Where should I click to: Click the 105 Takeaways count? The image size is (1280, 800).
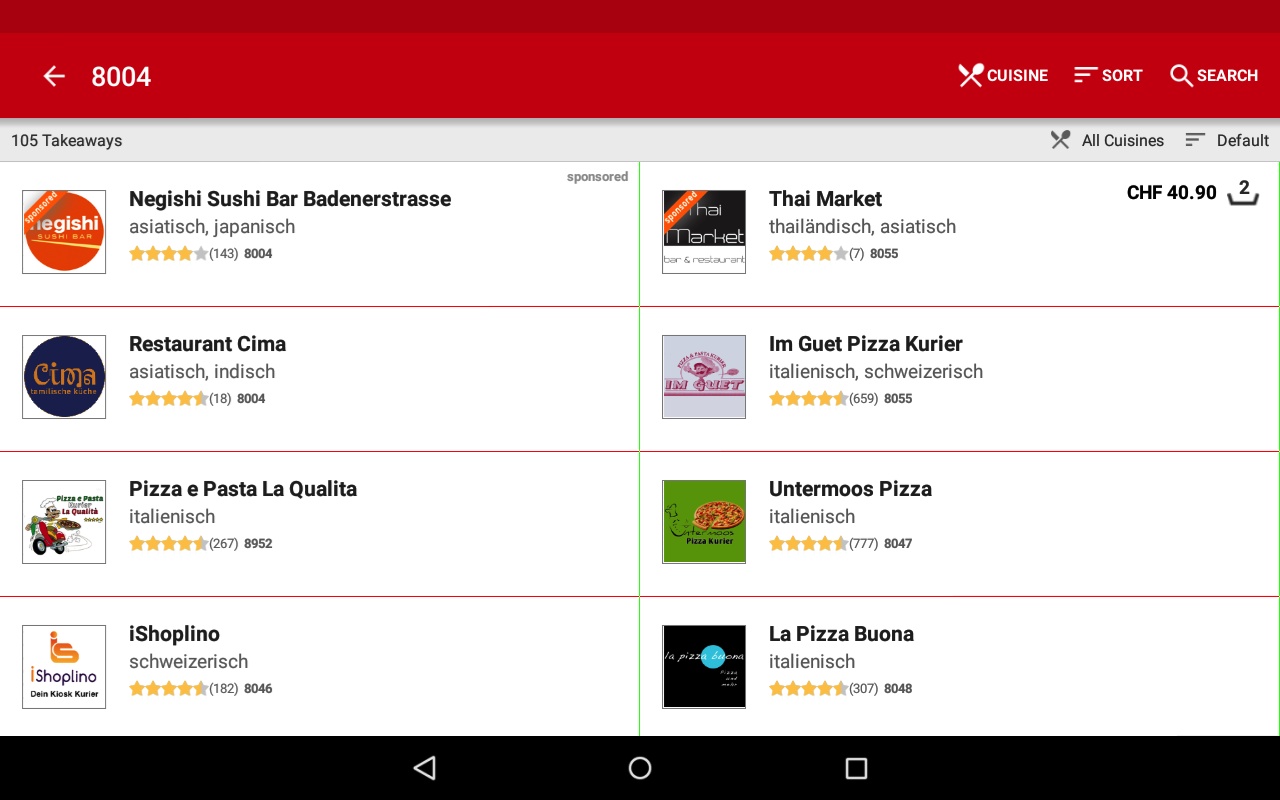click(x=67, y=141)
